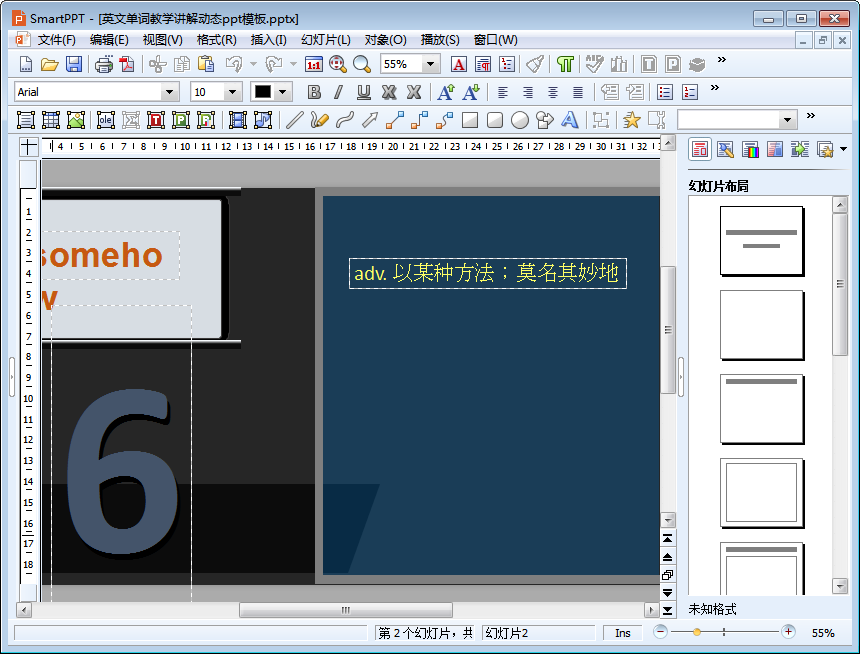Open the 文件(F) menu

[56, 40]
